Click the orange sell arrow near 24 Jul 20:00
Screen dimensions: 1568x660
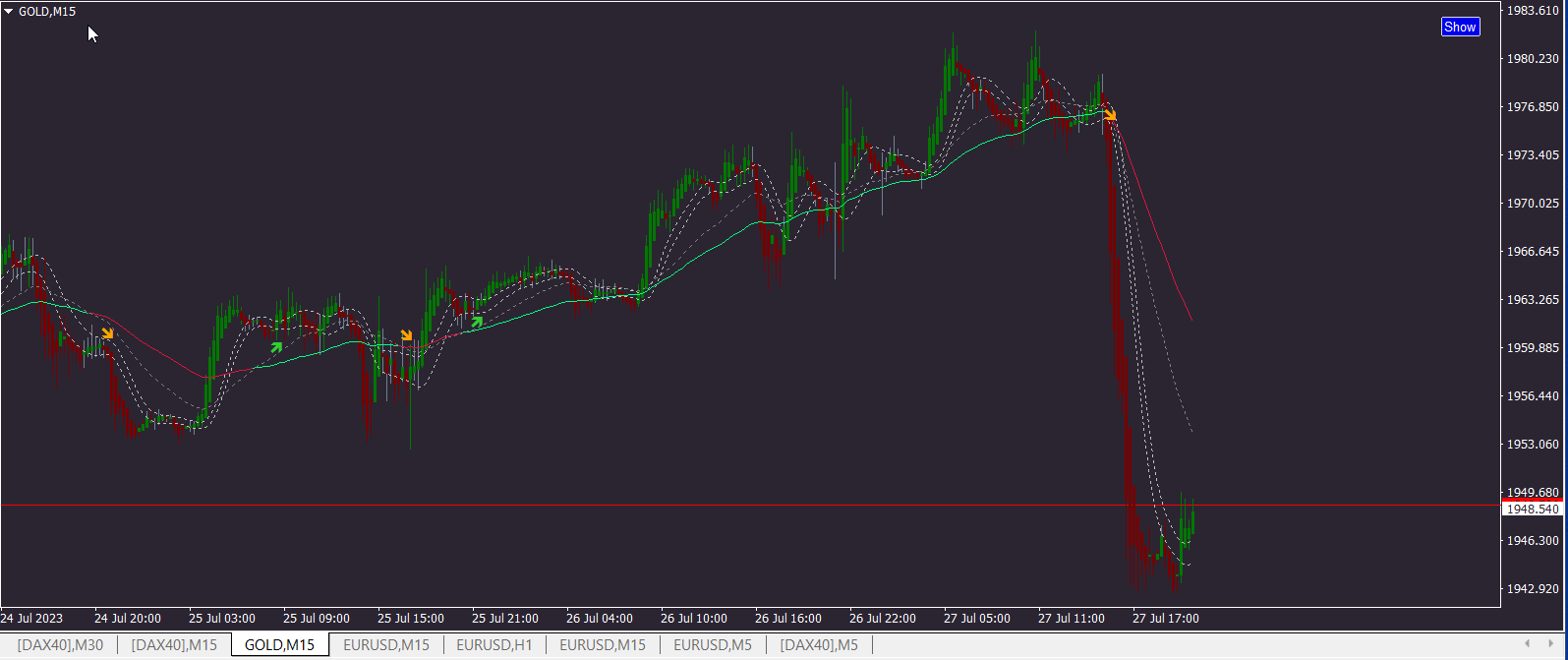click(107, 333)
